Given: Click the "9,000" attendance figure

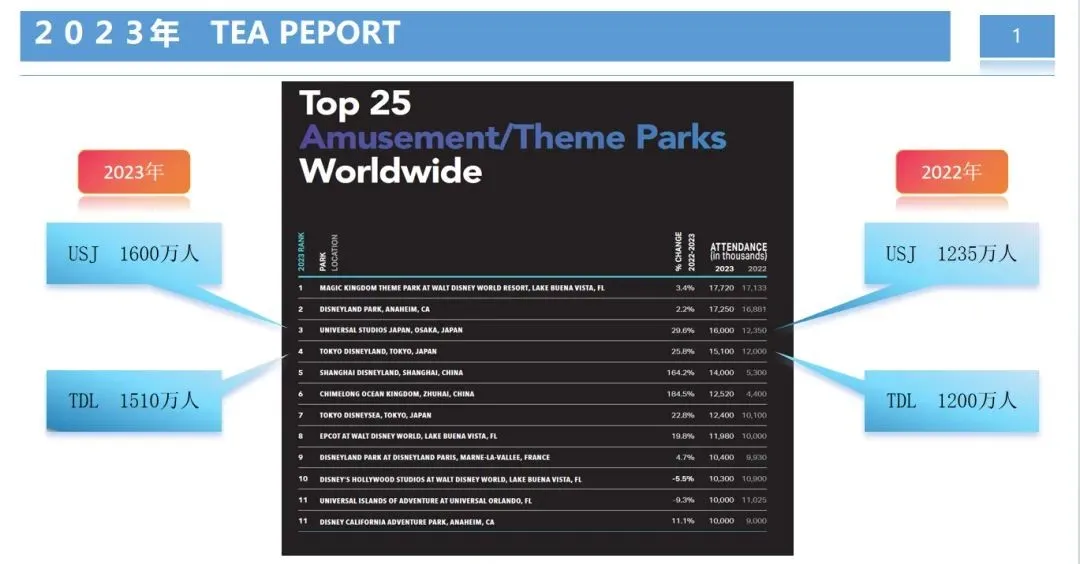Looking at the screenshot, I should pyautogui.click(x=756, y=521).
